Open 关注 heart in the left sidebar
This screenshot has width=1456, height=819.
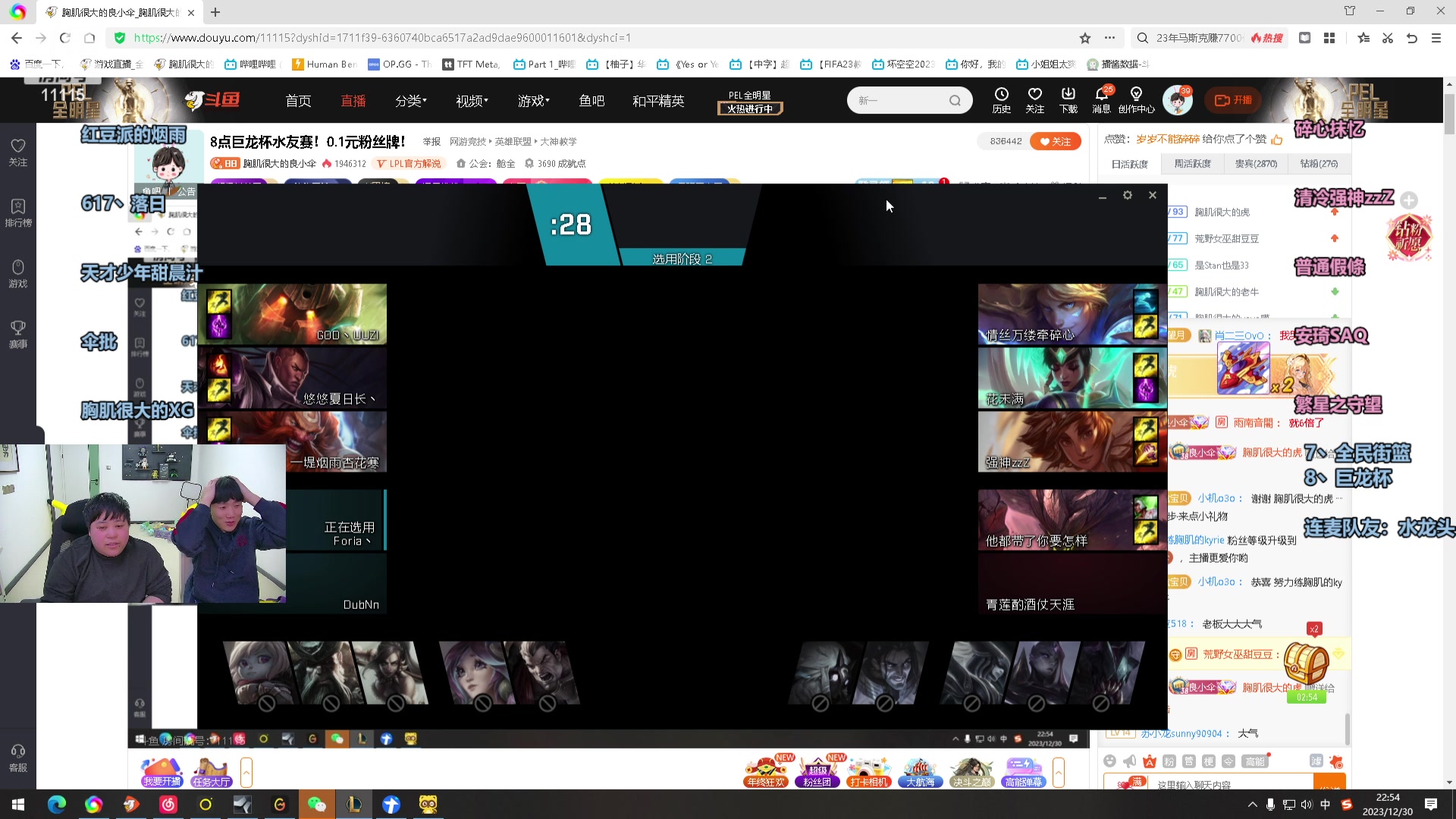[18, 152]
